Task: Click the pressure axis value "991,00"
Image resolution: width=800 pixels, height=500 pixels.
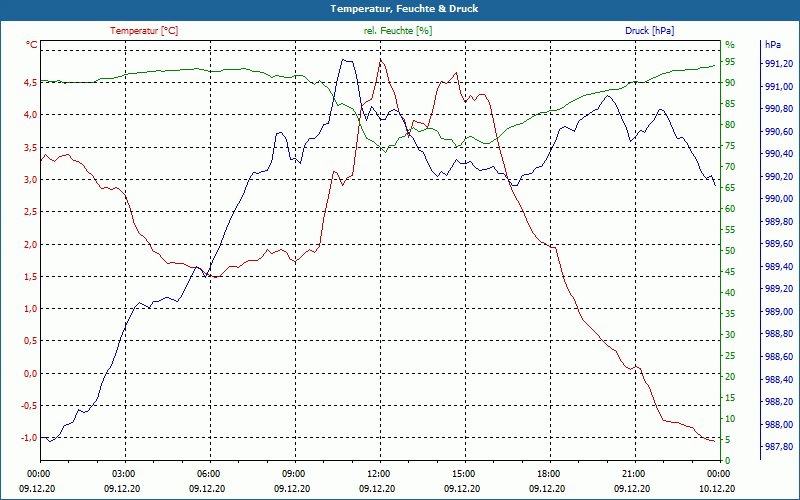Action: pyautogui.click(x=780, y=86)
